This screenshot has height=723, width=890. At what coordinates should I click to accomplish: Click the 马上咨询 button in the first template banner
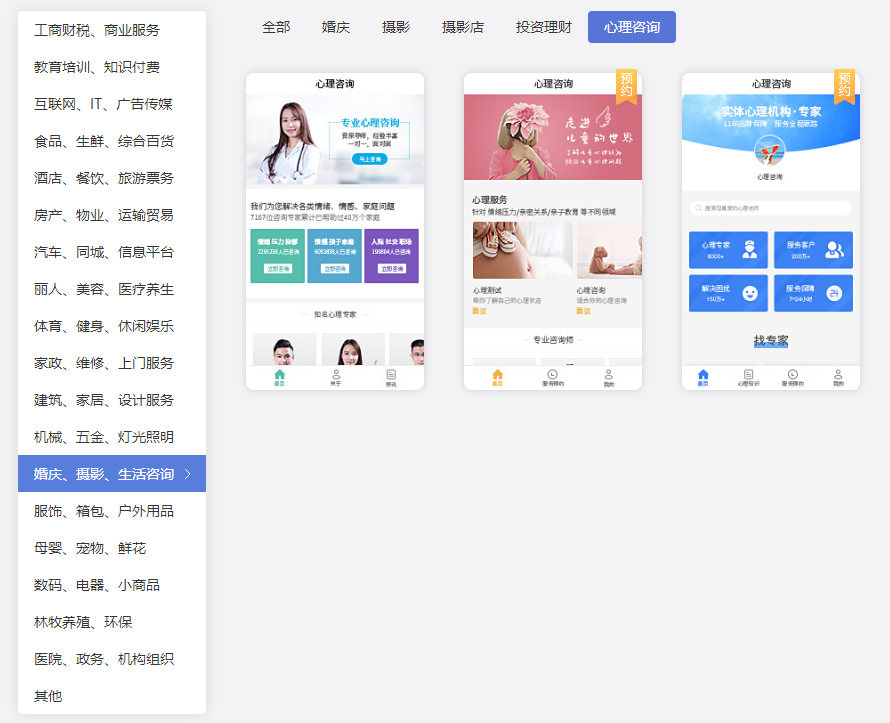[370, 160]
